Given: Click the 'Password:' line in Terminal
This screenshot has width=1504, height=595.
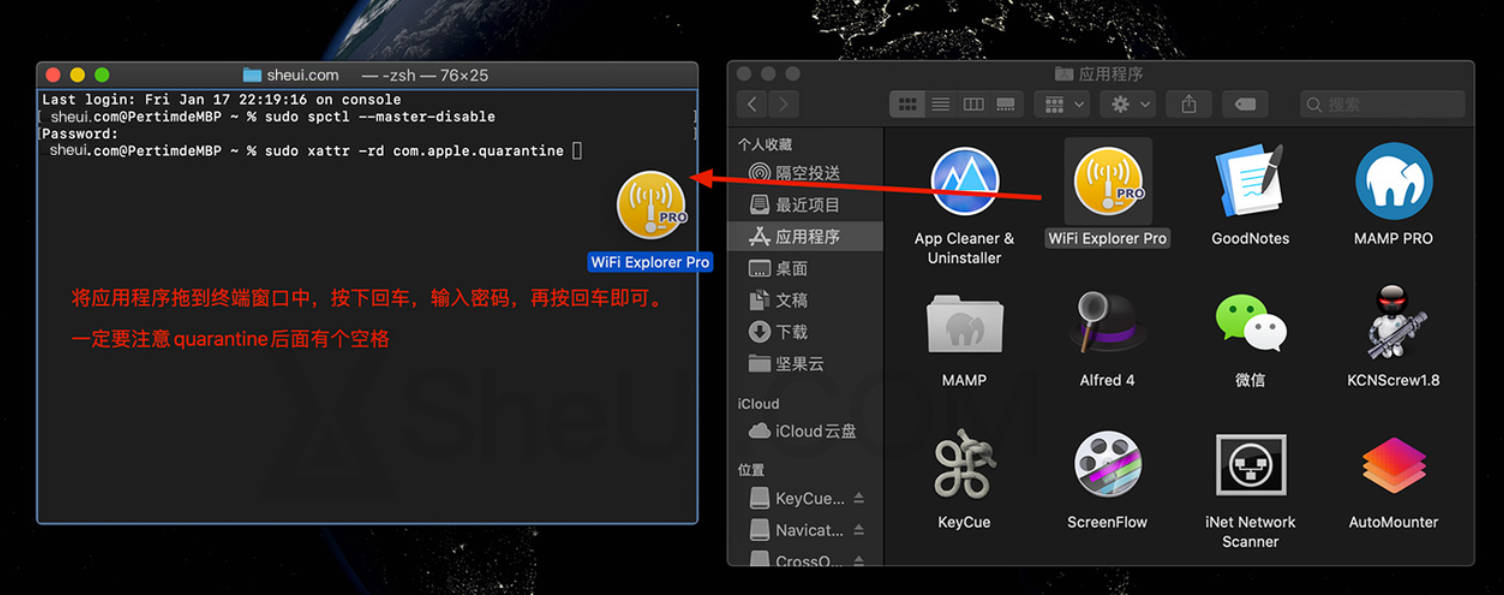Looking at the screenshot, I should coord(80,134).
